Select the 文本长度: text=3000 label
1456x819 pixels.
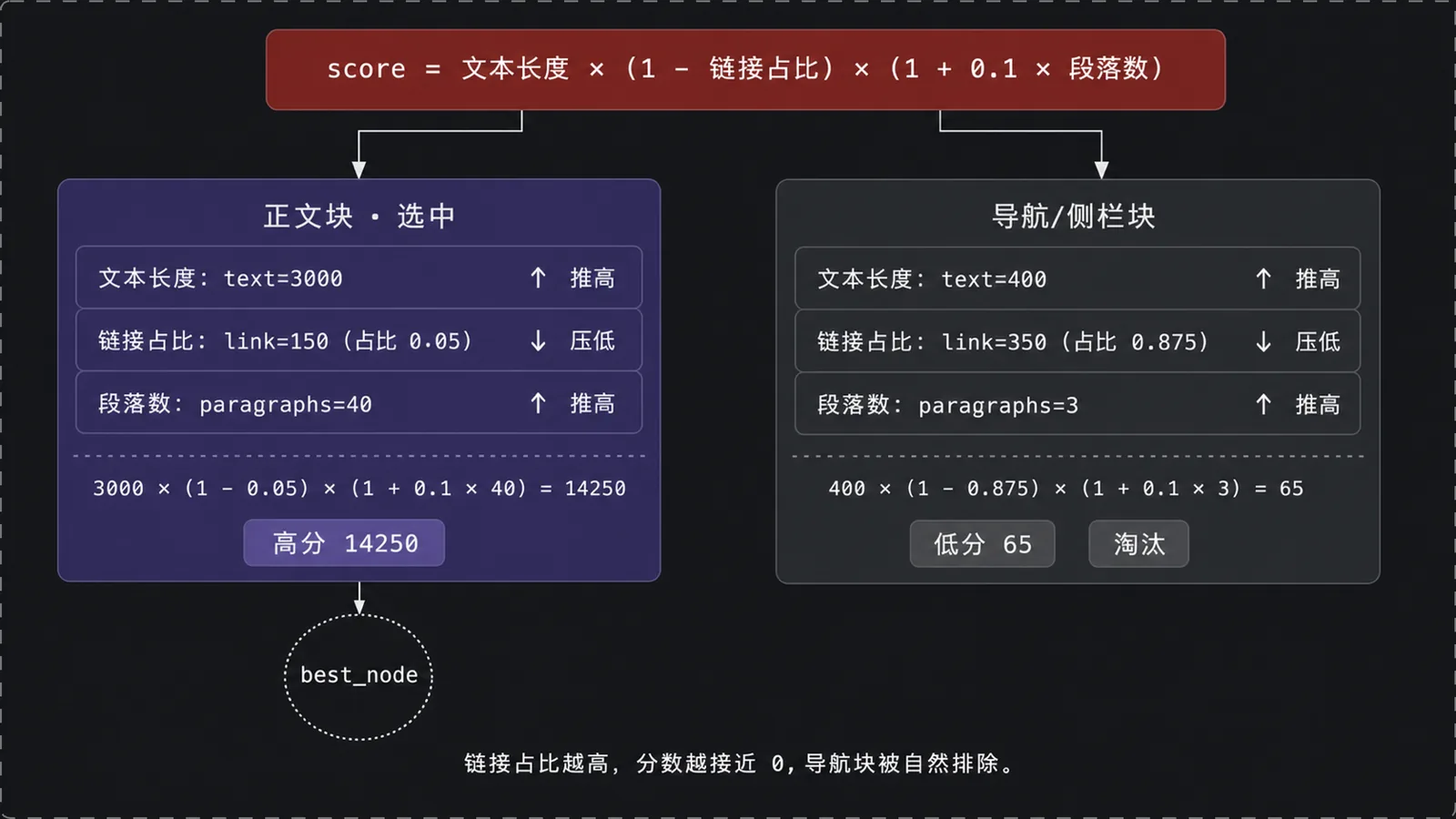[221, 278]
